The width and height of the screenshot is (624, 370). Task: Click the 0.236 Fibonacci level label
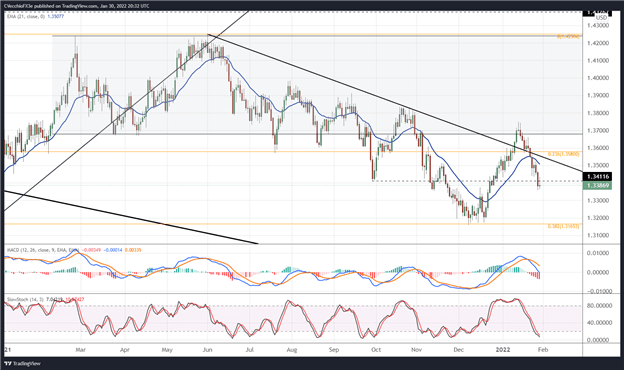tap(564, 154)
